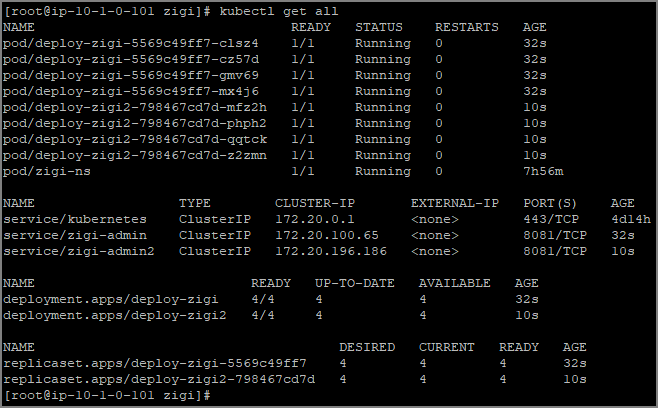Click 4/4 ready value of deployment deploy-zigi2
The width and height of the screenshot is (658, 408).
pos(263,315)
